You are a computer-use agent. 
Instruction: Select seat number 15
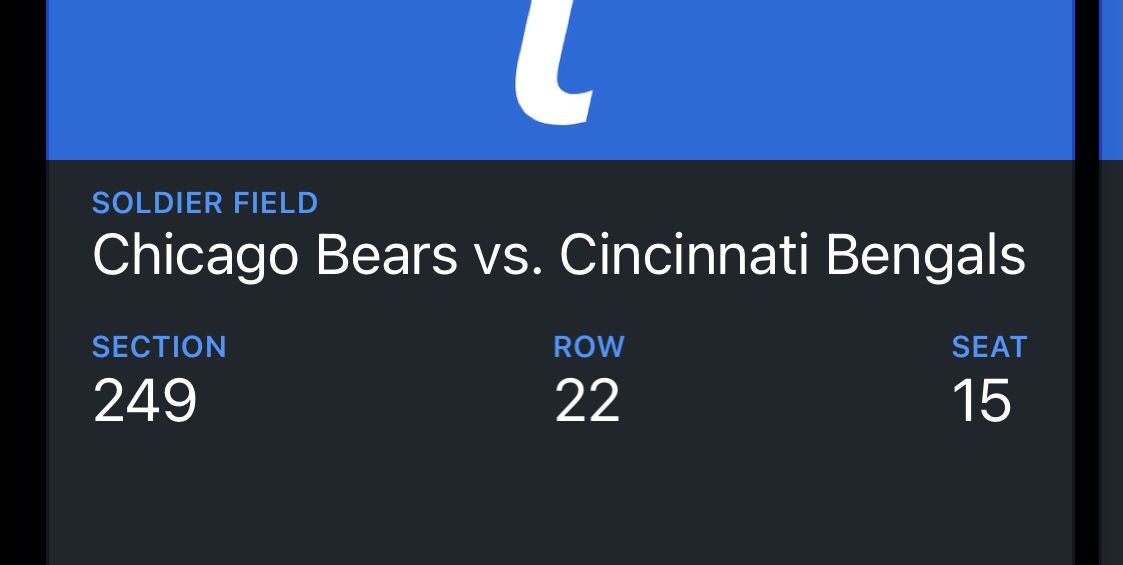coord(982,401)
